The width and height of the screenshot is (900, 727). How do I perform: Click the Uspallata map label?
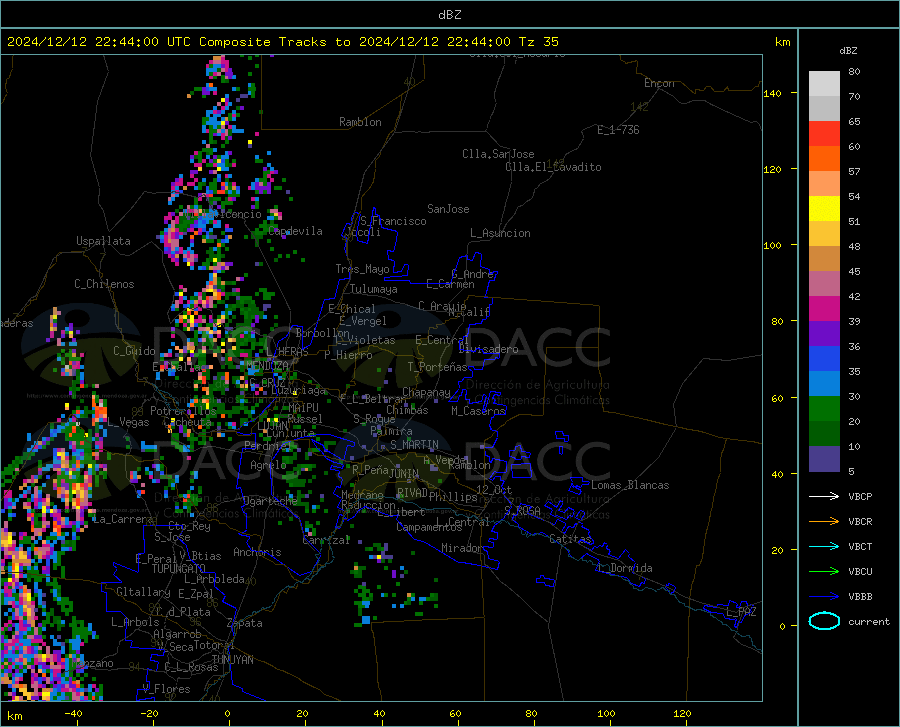103,241
